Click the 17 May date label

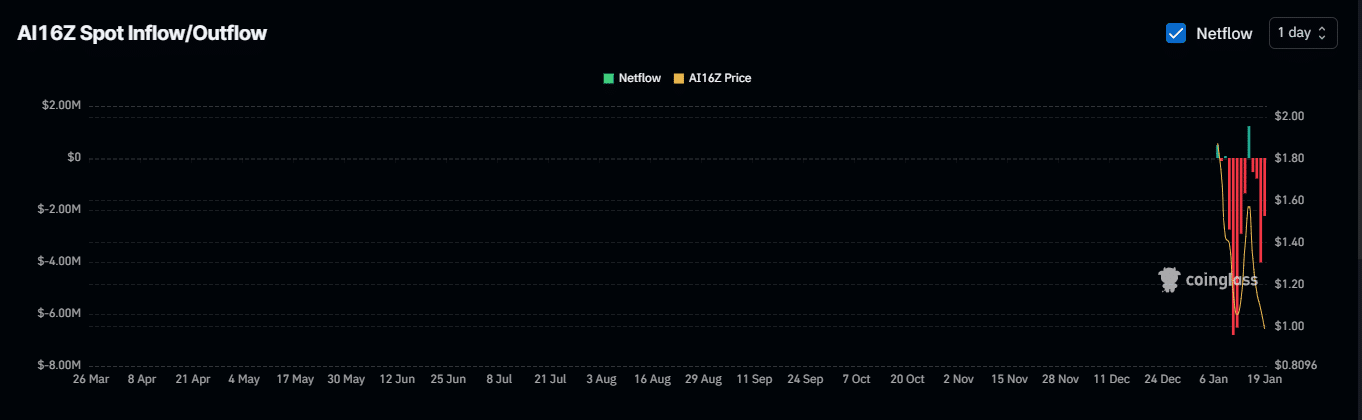point(295,380)
